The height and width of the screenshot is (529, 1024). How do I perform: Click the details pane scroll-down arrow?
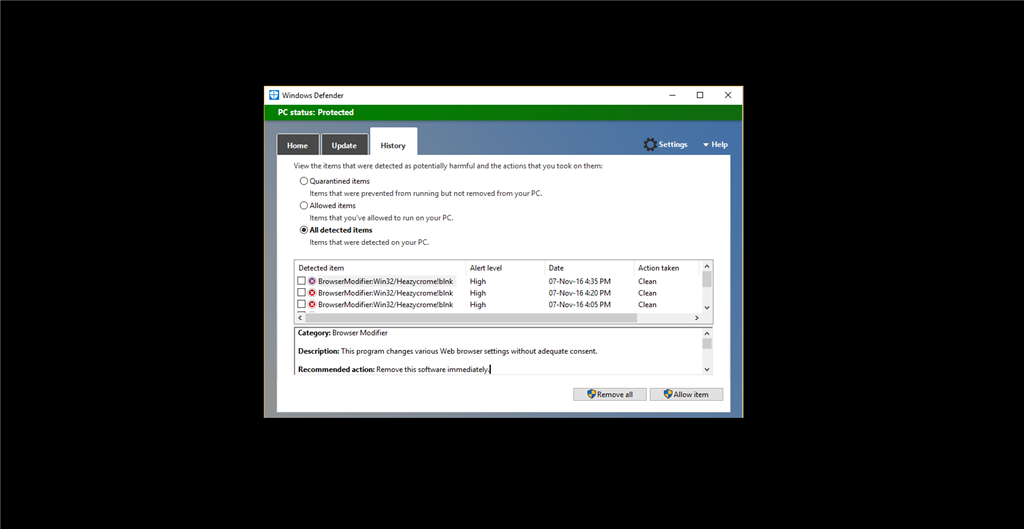tap(707, 369)
